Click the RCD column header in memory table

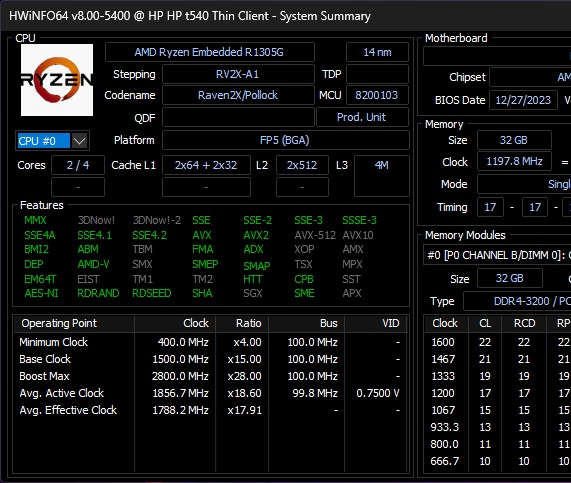point(524,323)
